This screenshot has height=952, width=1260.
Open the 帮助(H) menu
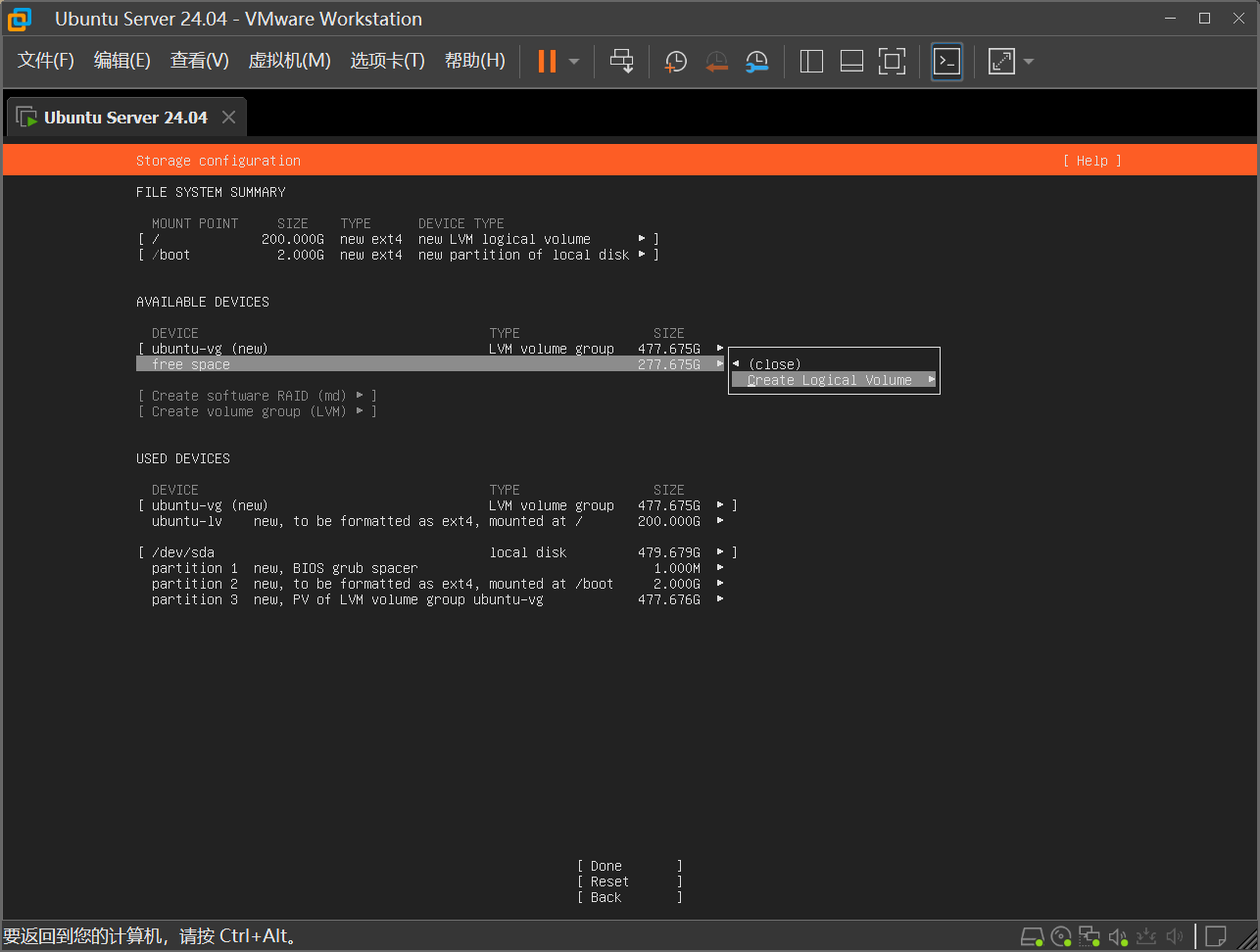474,61
